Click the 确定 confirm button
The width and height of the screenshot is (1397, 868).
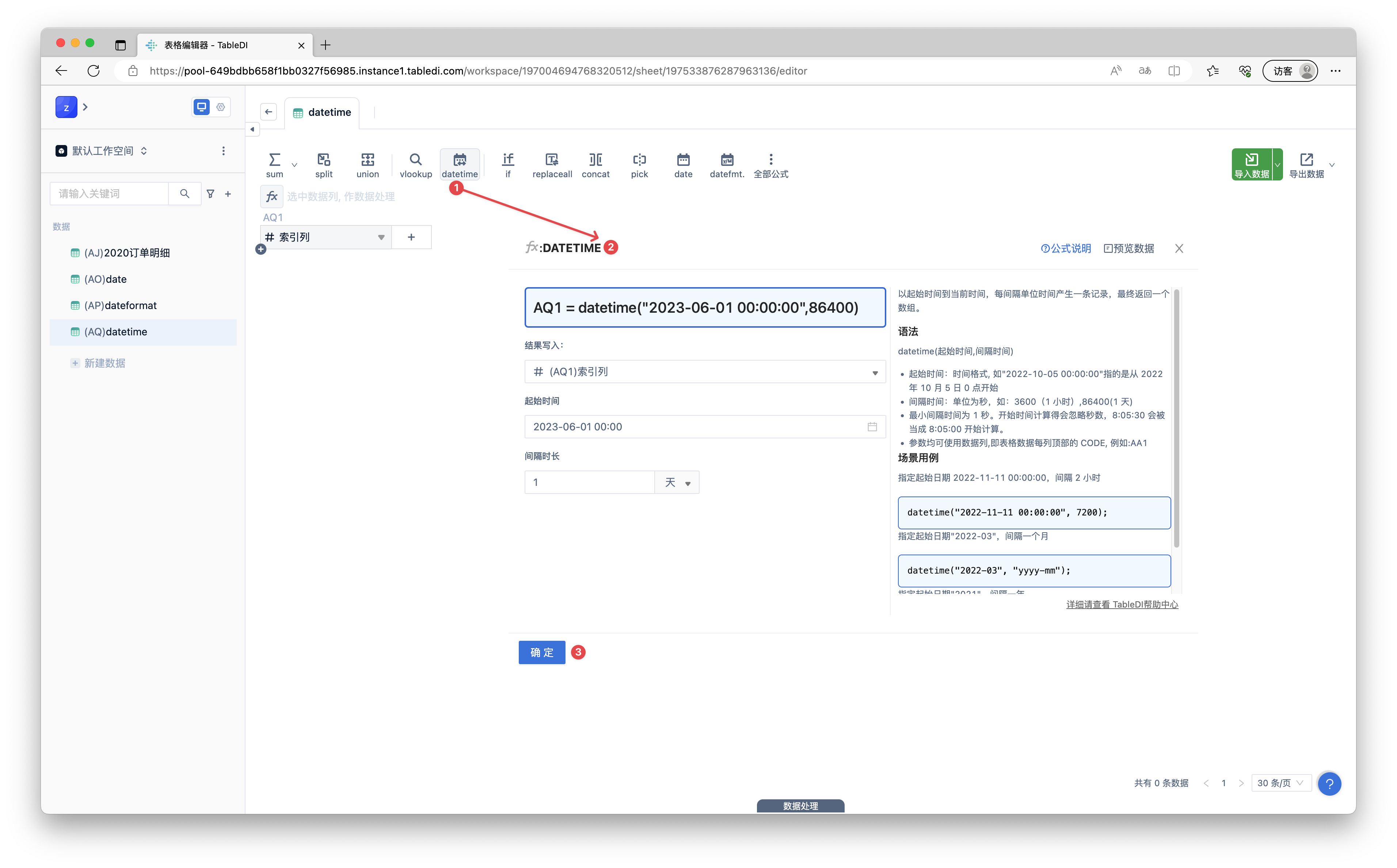click(x=542, y=652)
